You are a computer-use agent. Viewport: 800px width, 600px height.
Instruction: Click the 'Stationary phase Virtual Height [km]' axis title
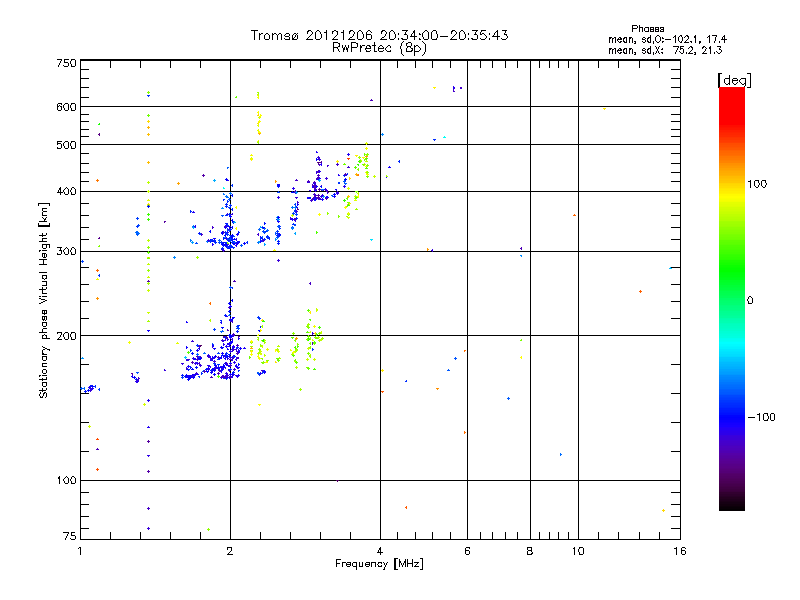pos(43,301)
